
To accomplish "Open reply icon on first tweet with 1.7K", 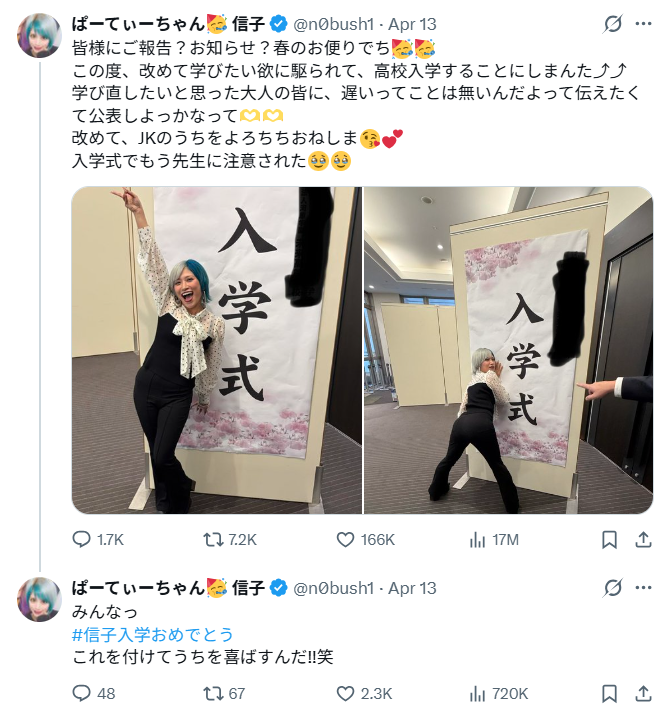I will [81, 540].
